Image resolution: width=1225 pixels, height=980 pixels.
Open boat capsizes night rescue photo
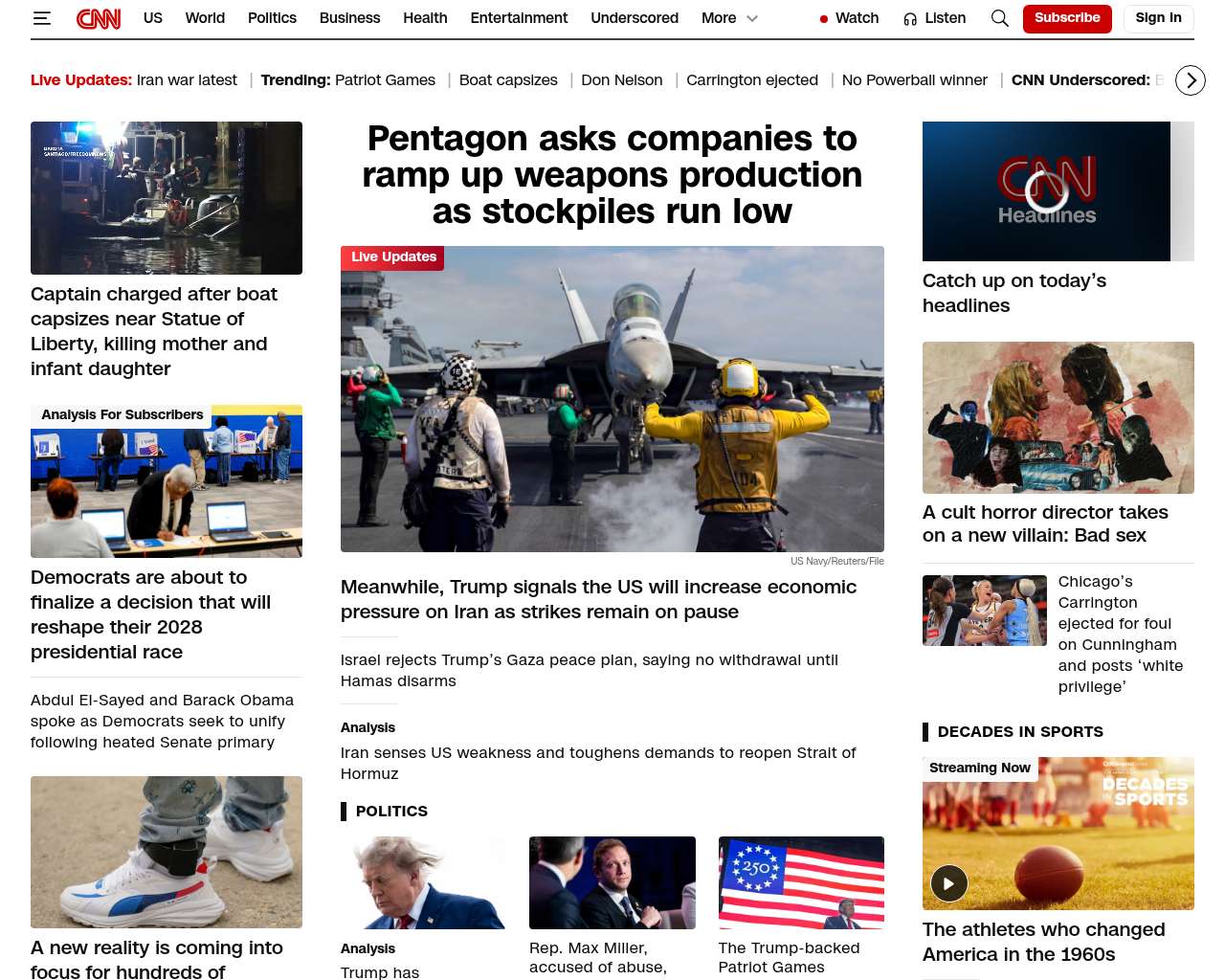(x=167, y=198)
